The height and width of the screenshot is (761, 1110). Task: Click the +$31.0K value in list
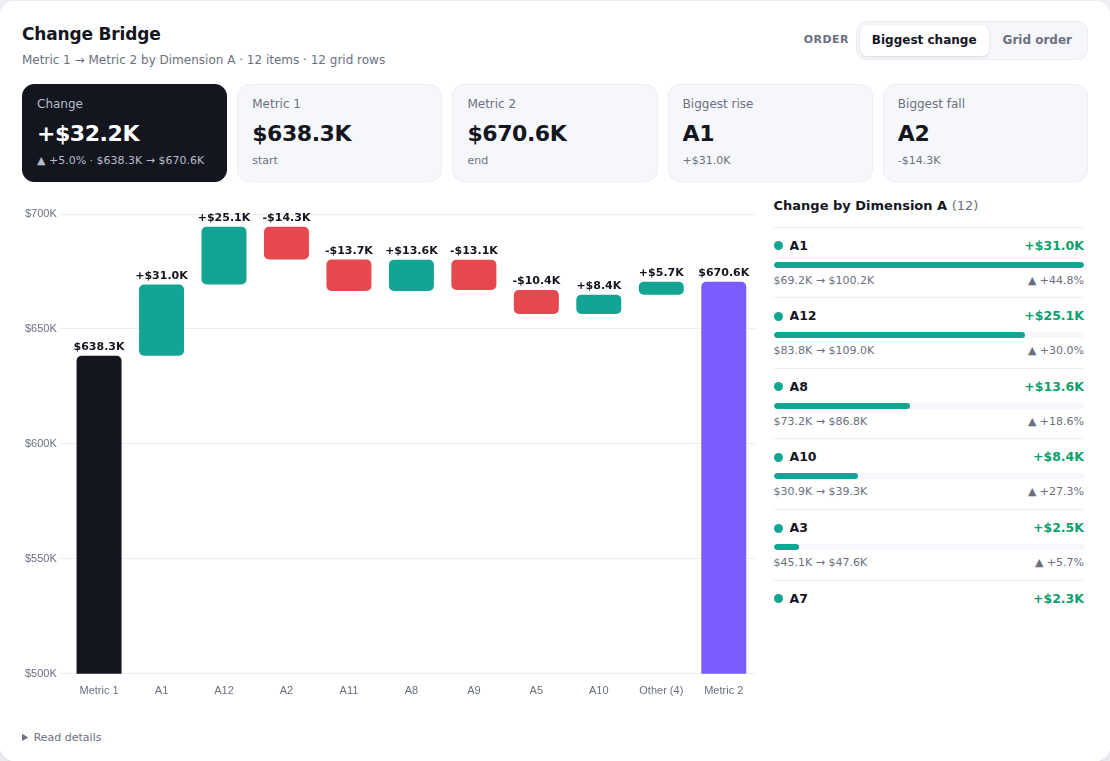1054,246
